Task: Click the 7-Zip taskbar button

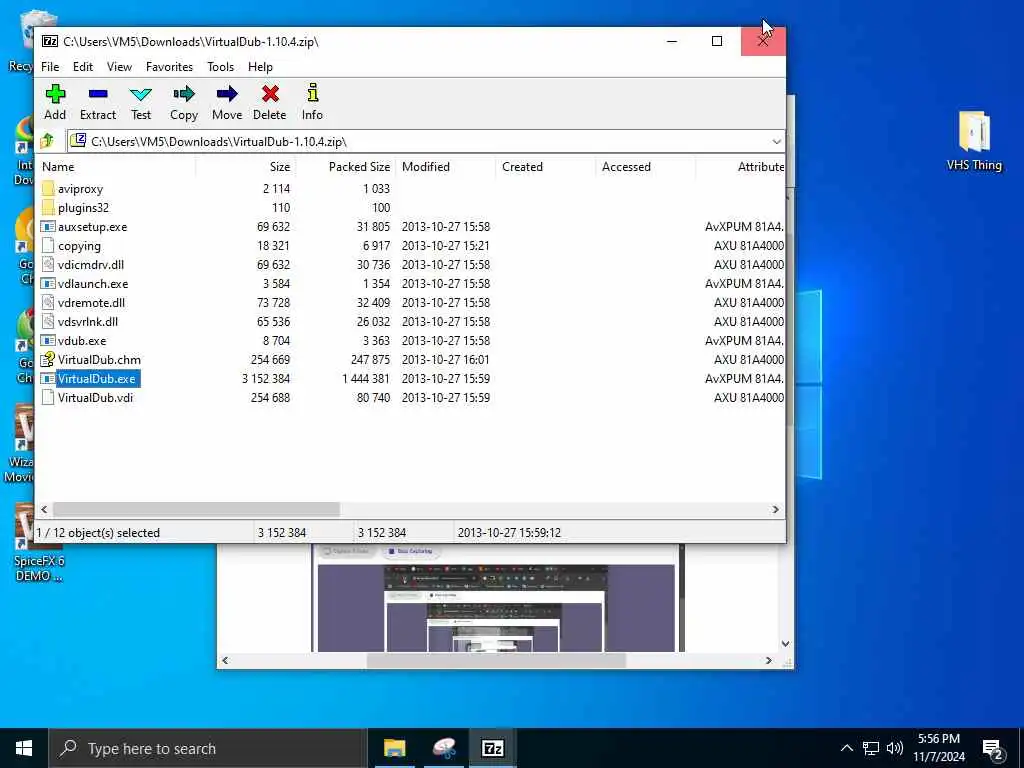Action: click(492, 748)
